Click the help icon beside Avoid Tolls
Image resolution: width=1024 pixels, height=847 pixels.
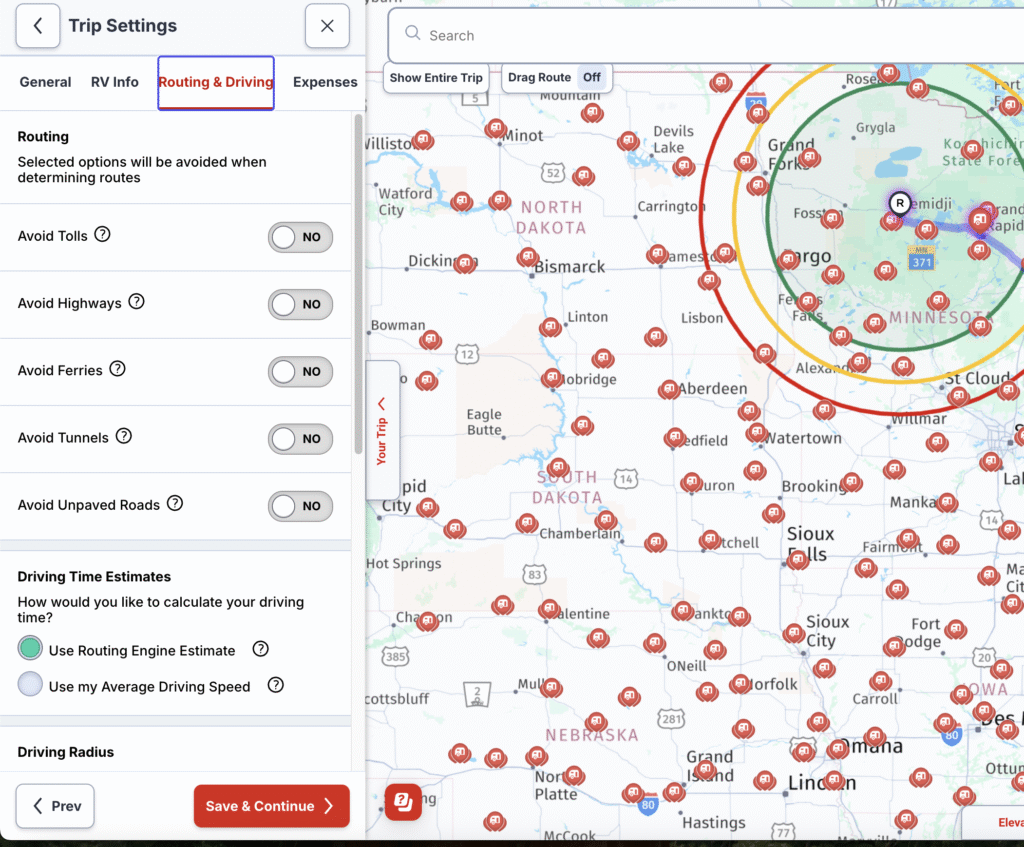click(x=102, y=235)
